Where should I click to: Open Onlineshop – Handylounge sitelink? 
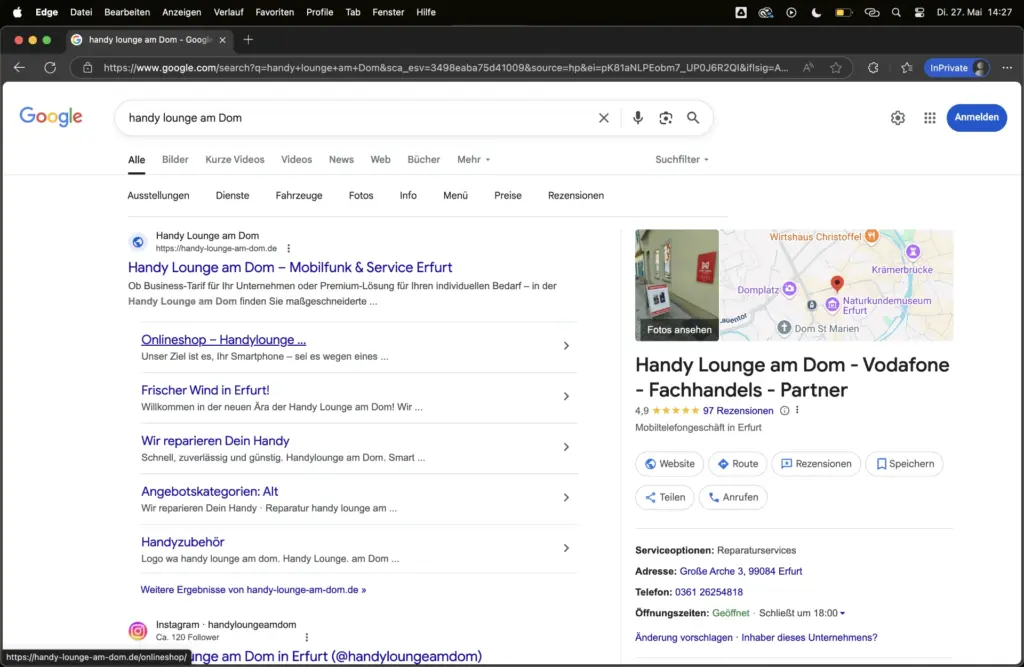click(x=224, y=340)
